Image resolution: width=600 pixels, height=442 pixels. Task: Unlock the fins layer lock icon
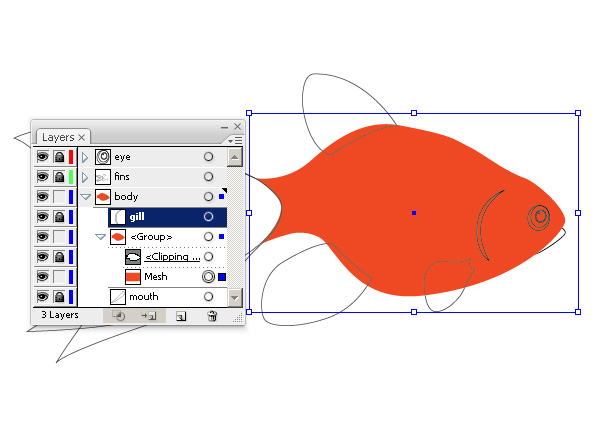coord(59,177)
